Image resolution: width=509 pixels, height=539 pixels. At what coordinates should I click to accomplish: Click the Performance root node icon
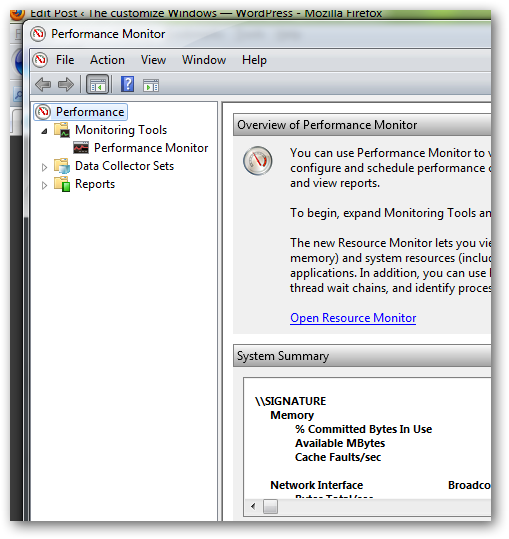[43, 112]
